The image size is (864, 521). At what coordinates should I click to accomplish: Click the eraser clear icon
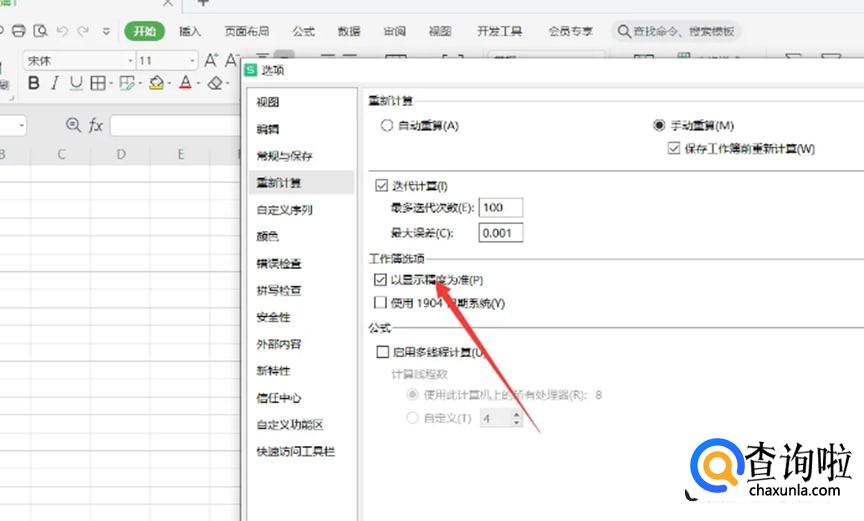point(215,83)
